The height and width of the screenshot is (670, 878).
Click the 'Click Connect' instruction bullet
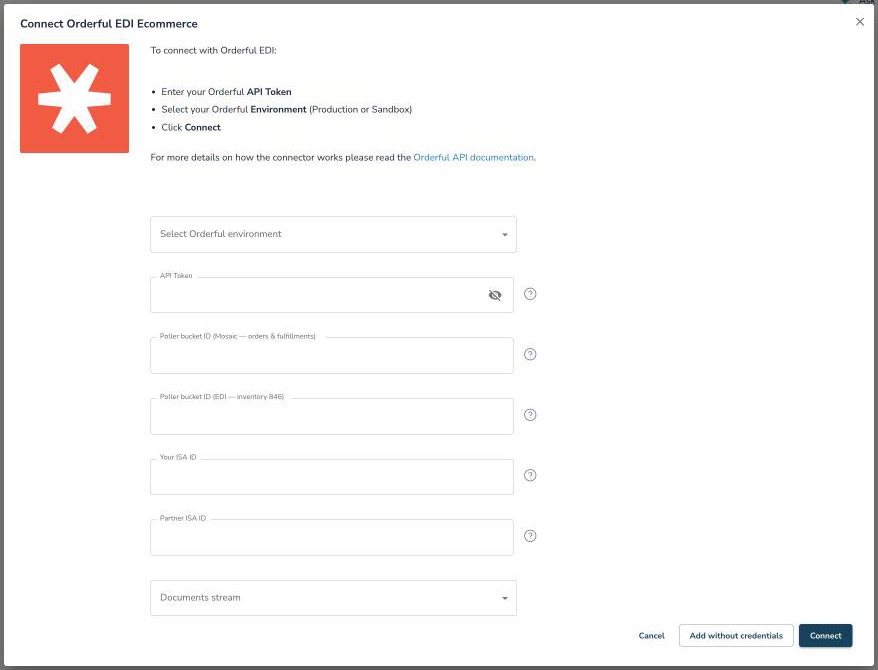pyautogui.click(x=191, y=128)
